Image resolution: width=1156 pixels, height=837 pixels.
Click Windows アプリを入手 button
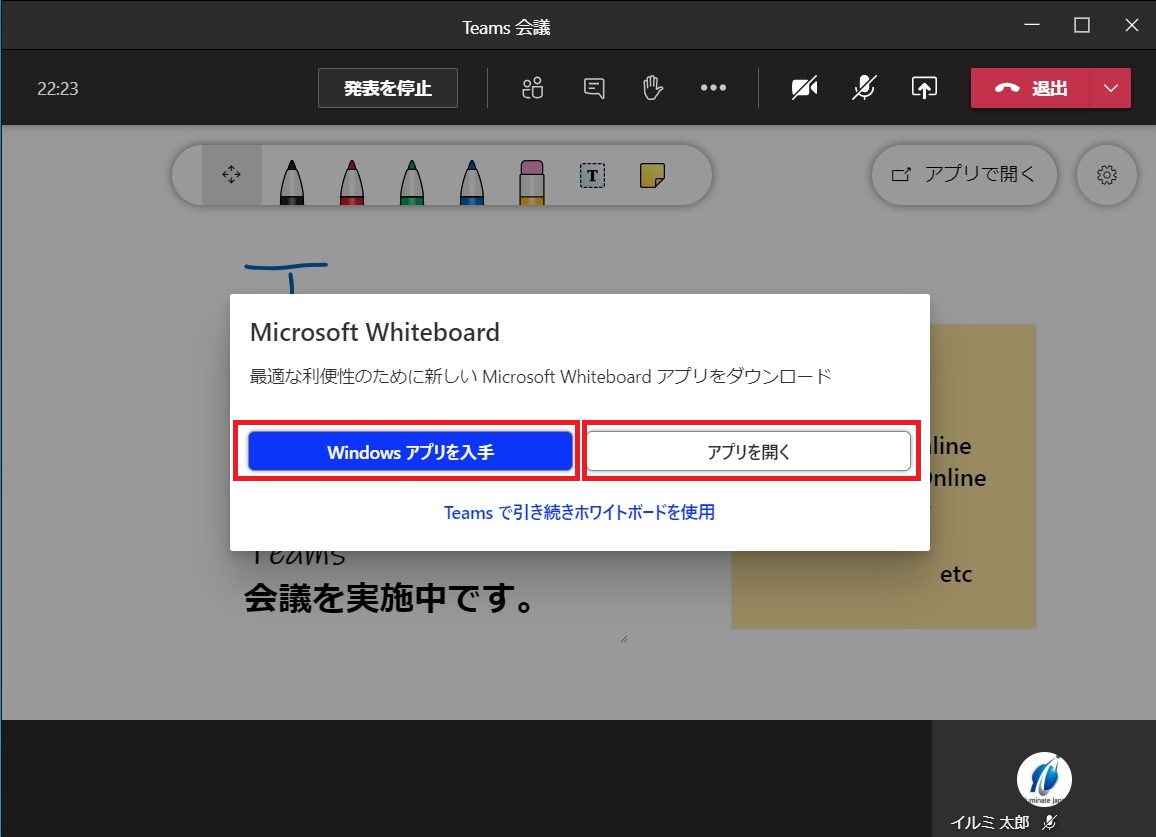[410, 451]
